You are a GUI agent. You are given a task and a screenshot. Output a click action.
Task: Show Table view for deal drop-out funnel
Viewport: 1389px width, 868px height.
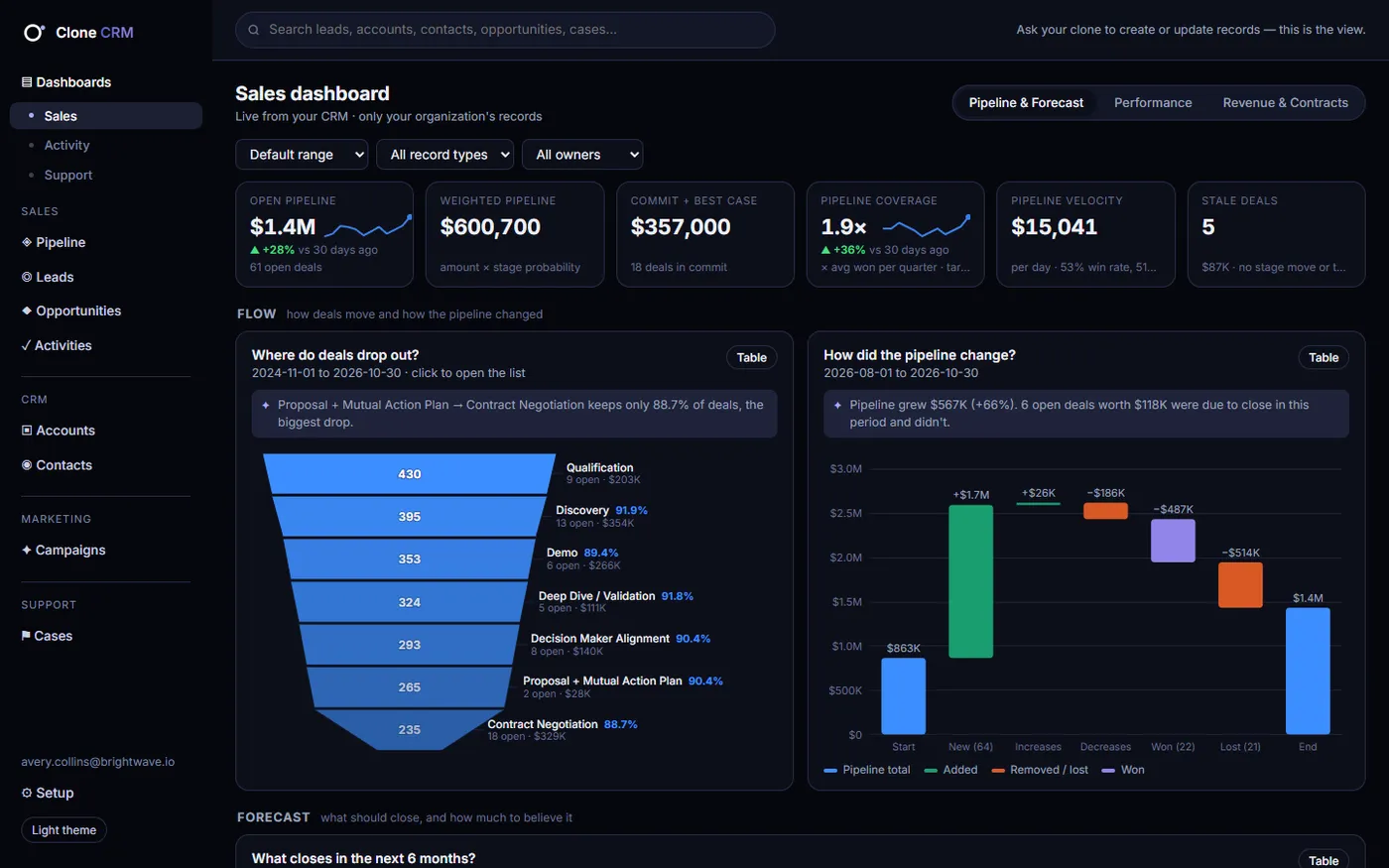[751, 358]
